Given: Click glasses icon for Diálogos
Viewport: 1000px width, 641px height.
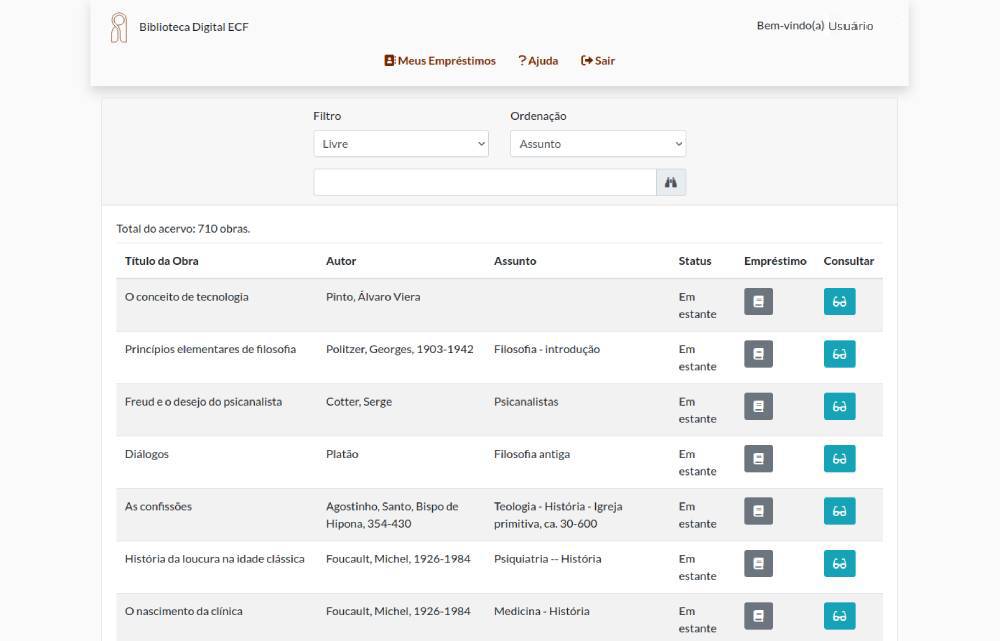Looking at the screenshot, I should click(839, 459).
